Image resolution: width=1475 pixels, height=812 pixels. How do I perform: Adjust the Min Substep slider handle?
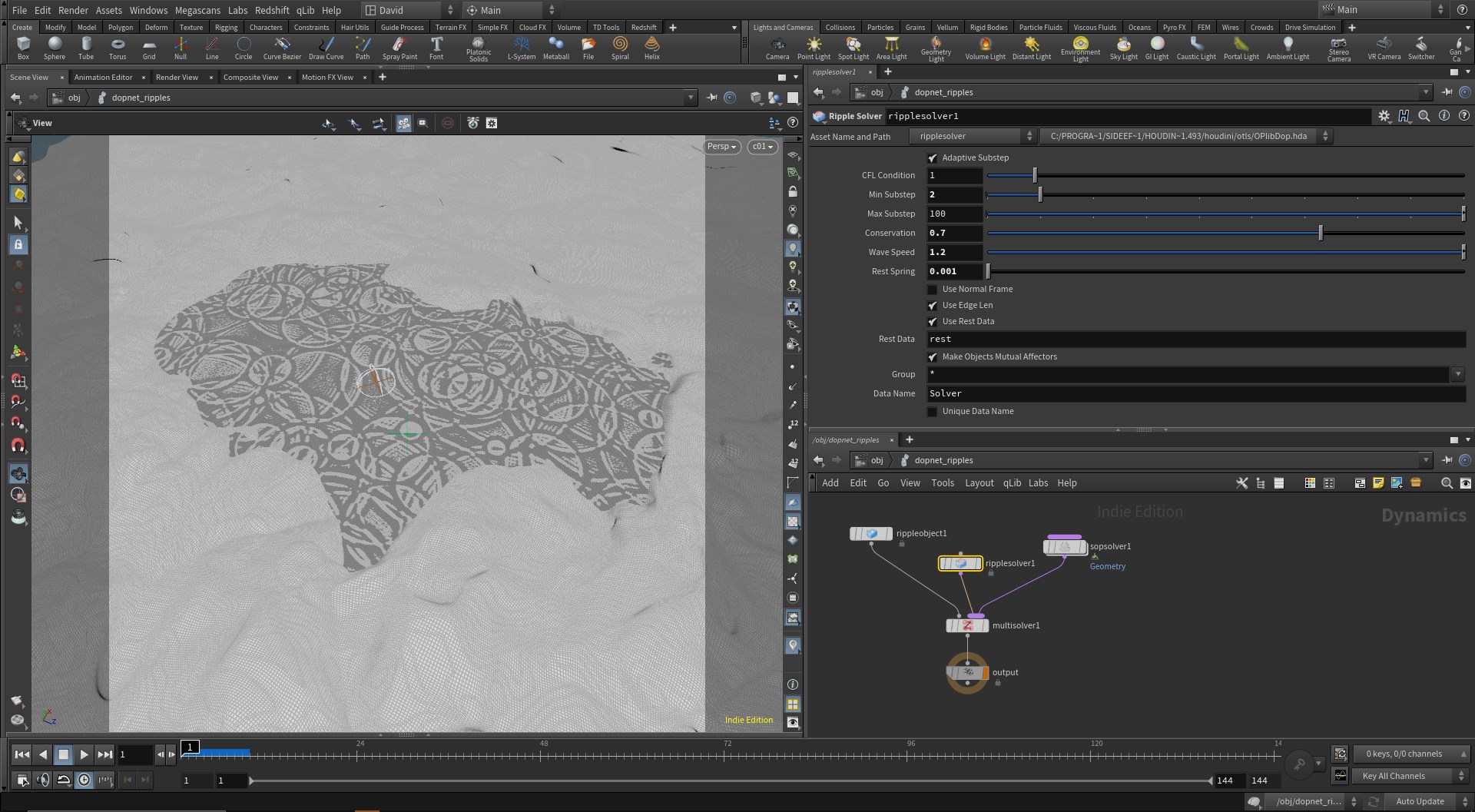[x=1040, y=194]
